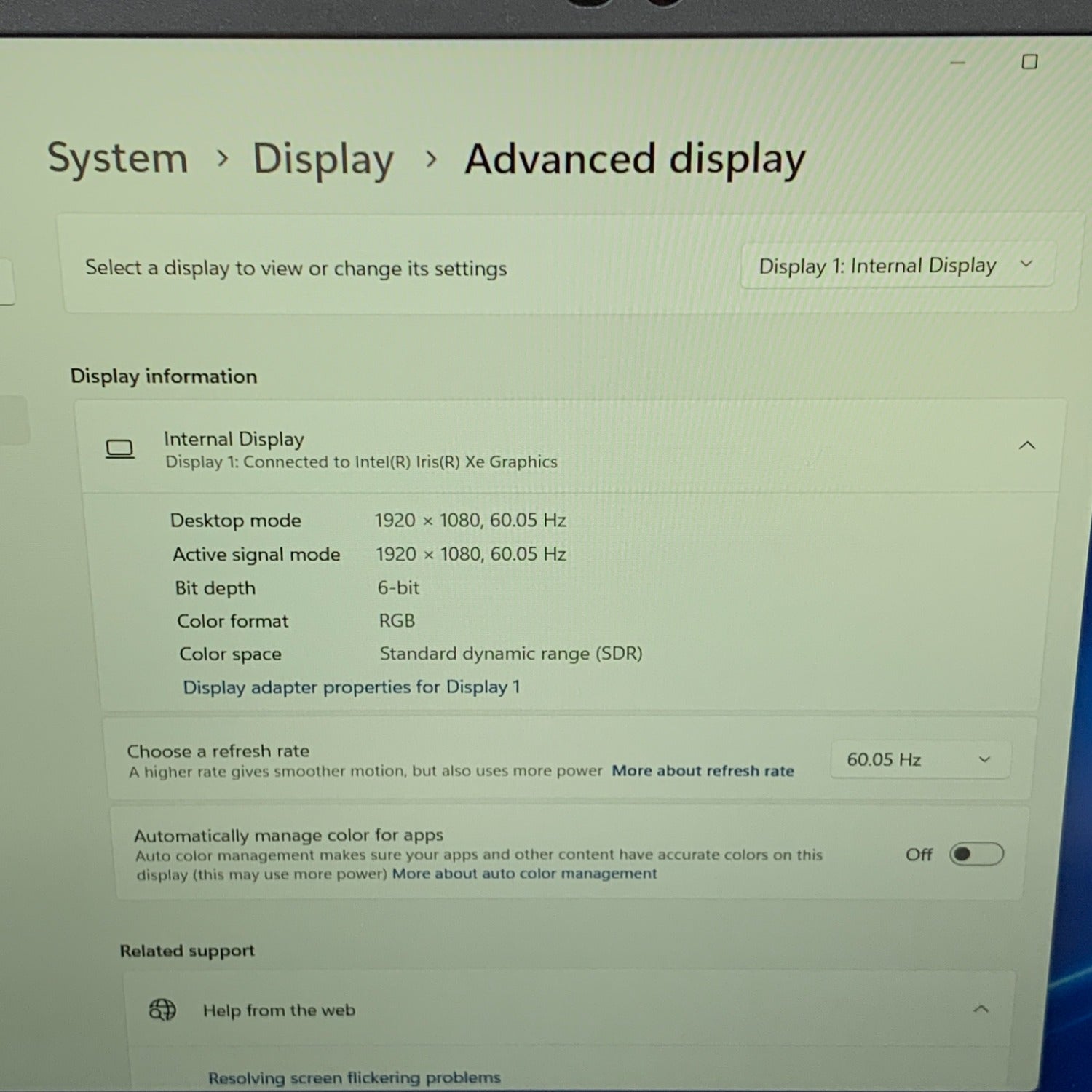Click the laptop icon beside Internal Display
Image resolution: width=1092 pixels, height=1092 pixels.
tap(120, 449)
